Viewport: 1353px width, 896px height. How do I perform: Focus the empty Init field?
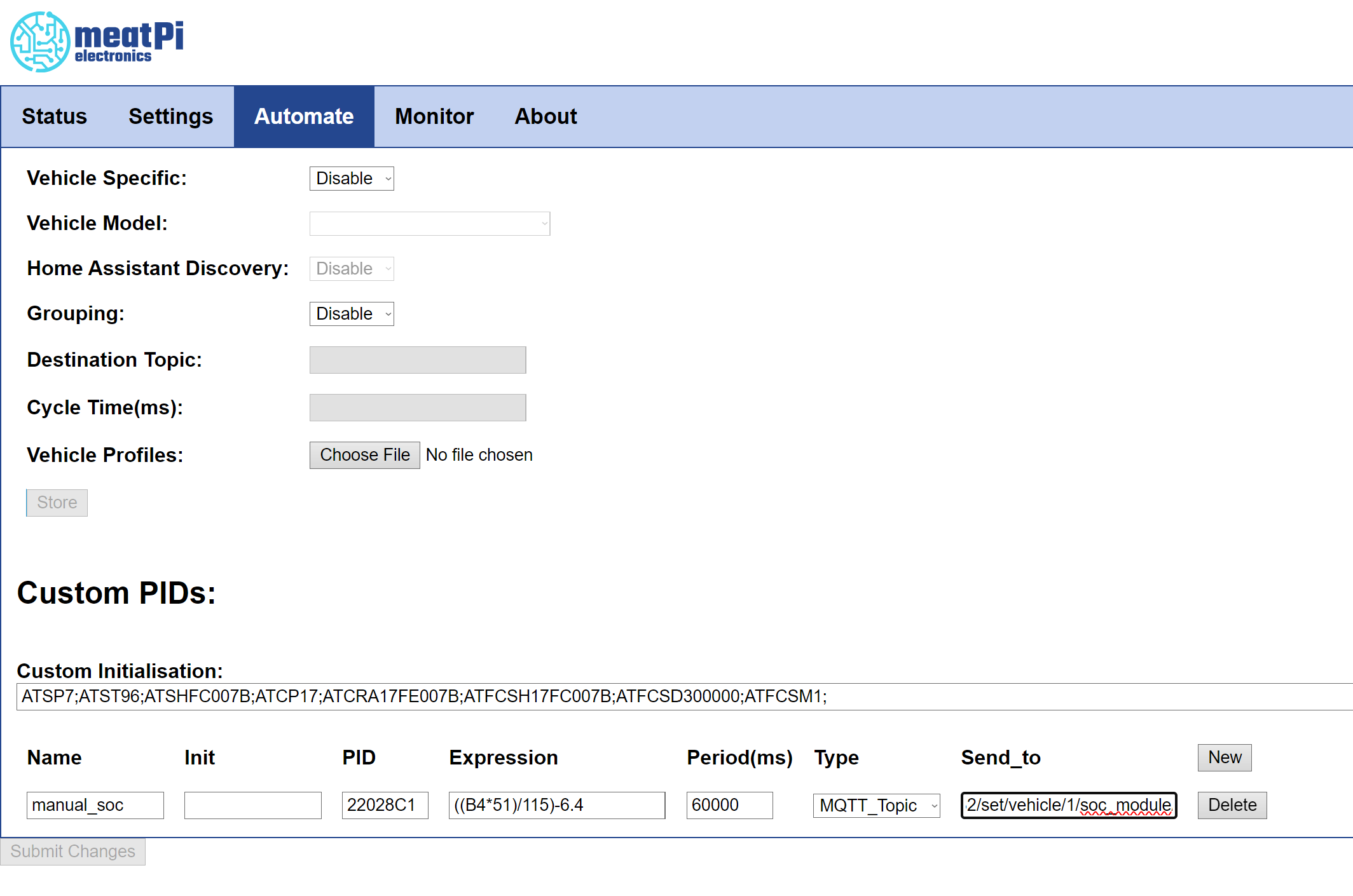click(x=252, y=805)
